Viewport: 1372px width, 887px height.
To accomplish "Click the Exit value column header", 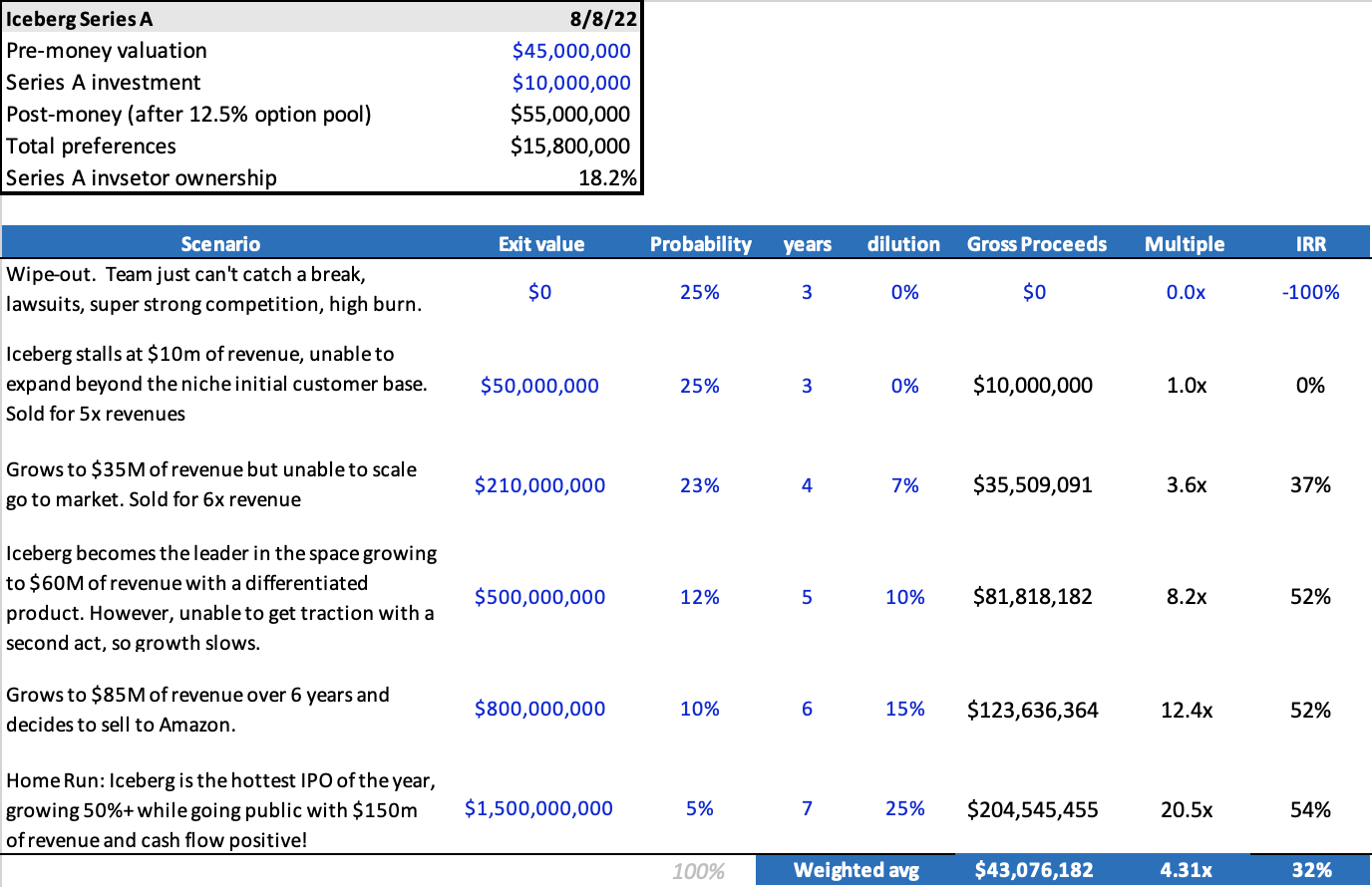I will (x=540, y=244).
